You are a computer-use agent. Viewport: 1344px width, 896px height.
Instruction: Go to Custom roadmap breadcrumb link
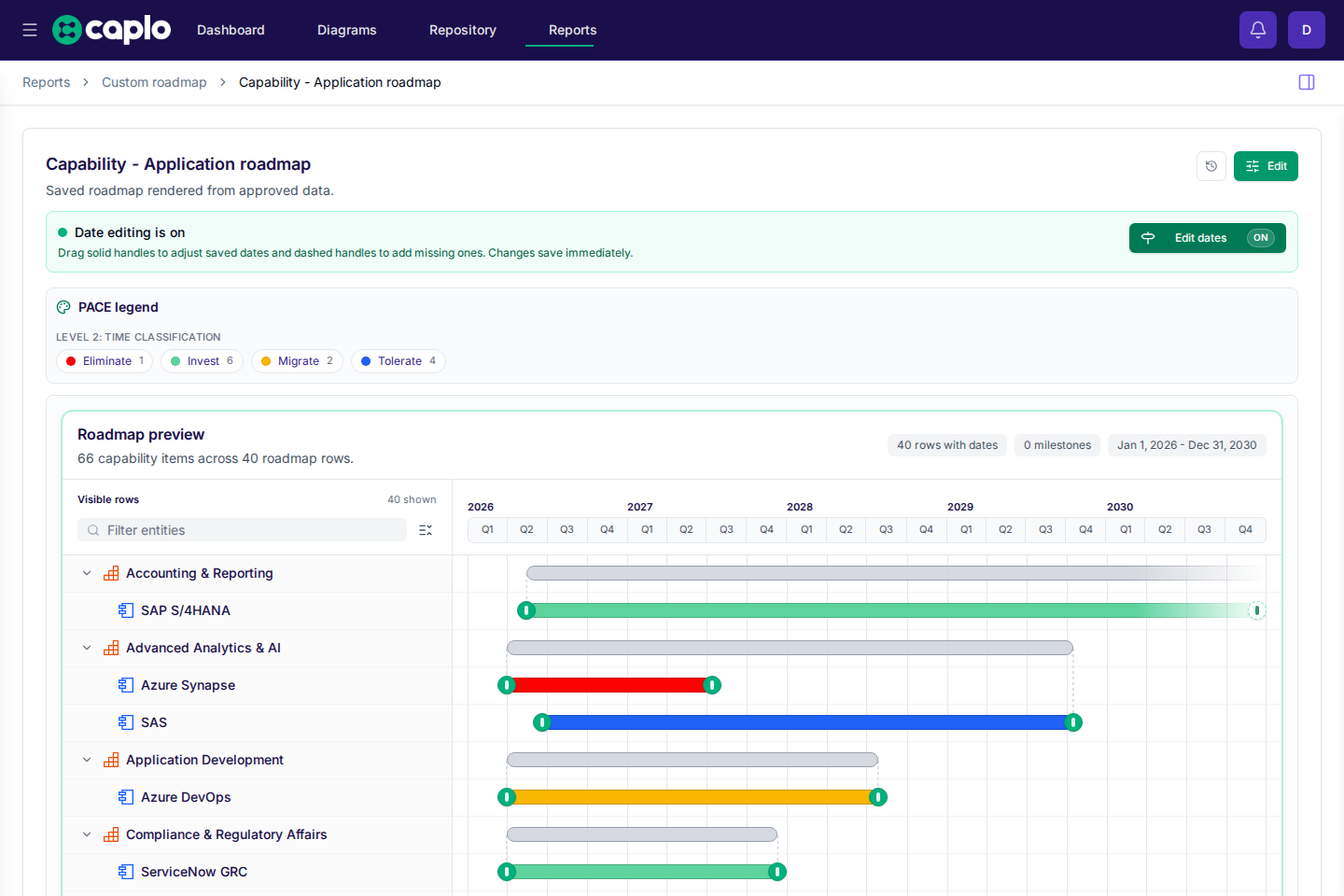154,82
